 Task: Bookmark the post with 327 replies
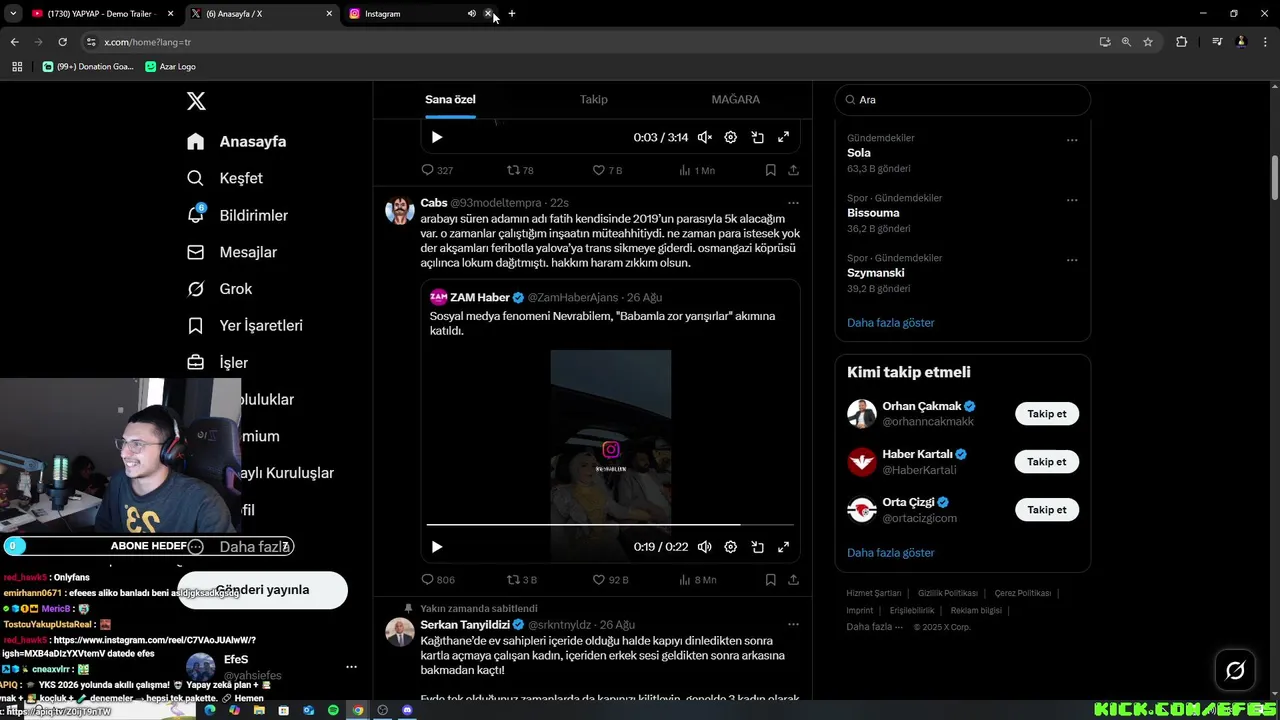point(771,170)
